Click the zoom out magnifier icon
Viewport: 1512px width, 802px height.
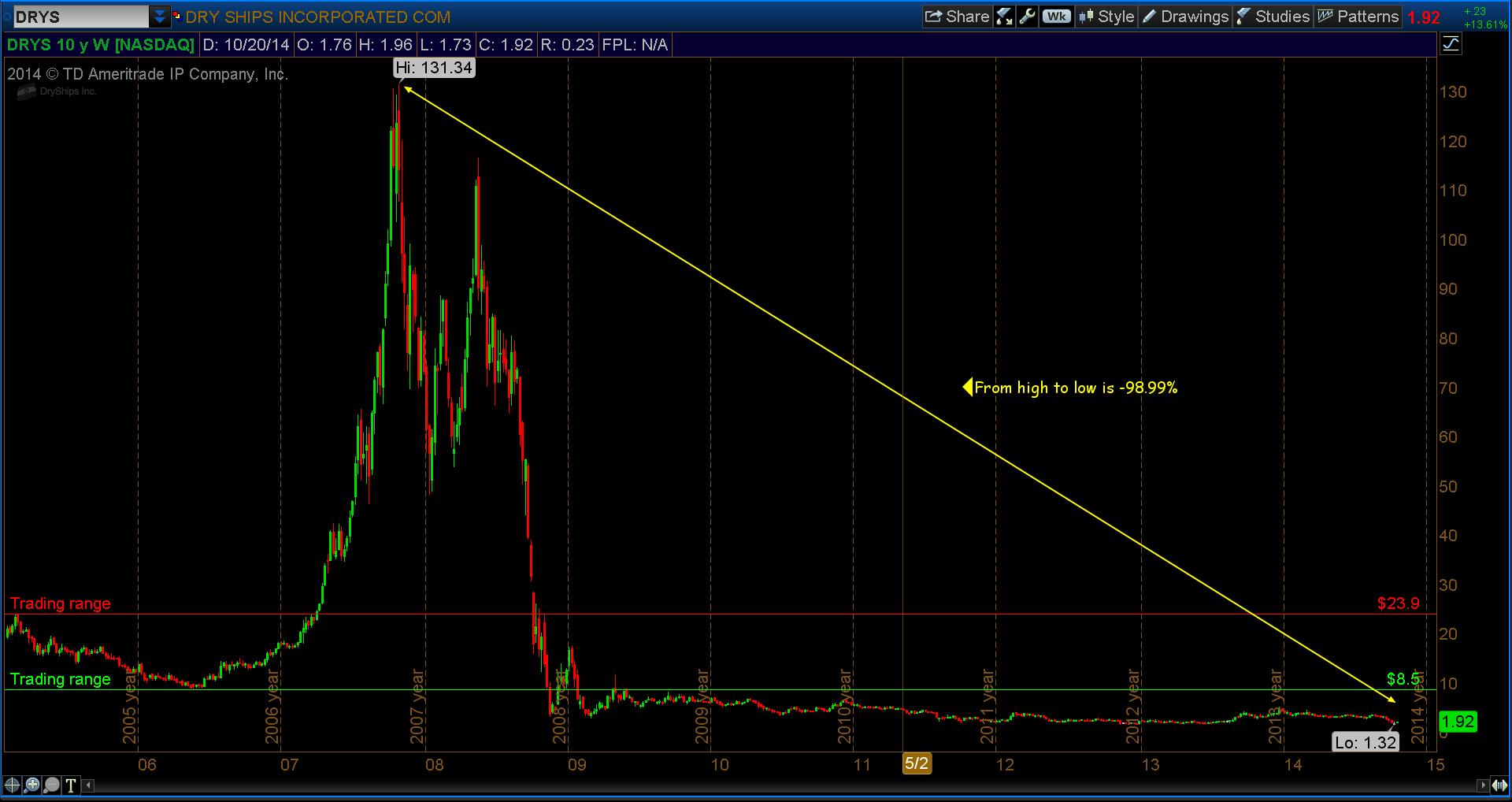coord(51,785)
